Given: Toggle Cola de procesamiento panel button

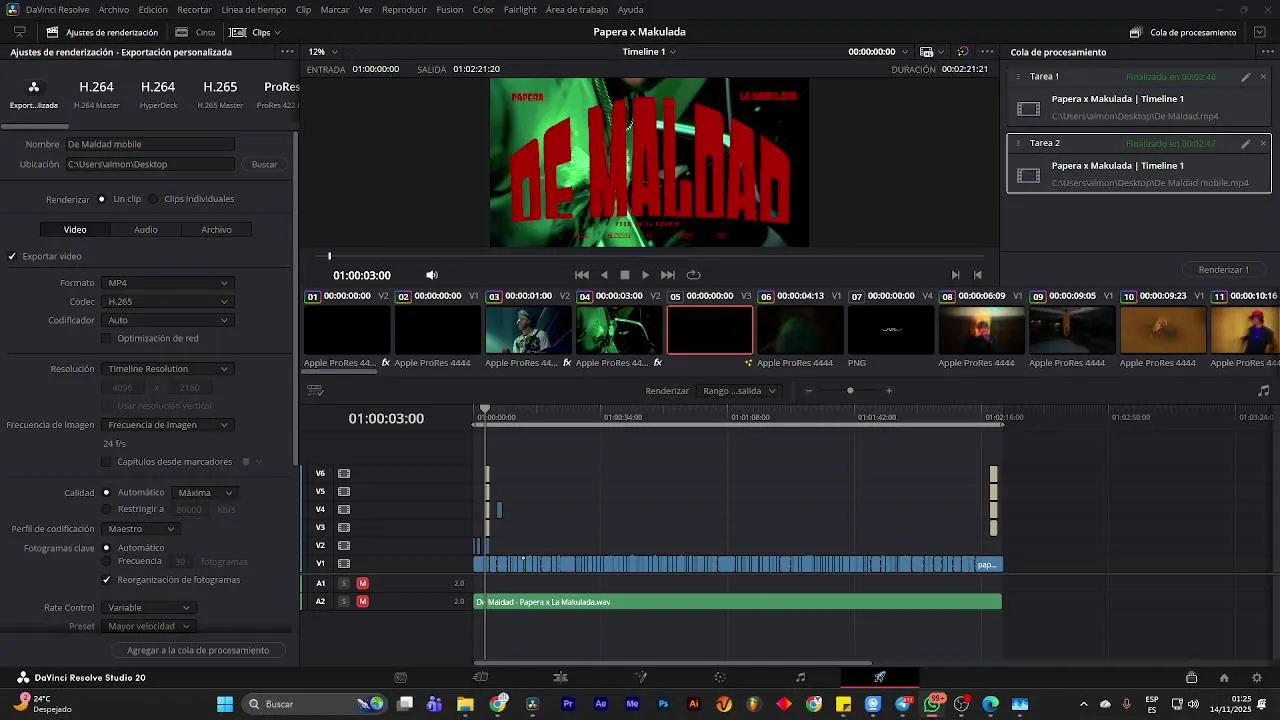Looking at the screenshot, I should [x=1184, y=32].
